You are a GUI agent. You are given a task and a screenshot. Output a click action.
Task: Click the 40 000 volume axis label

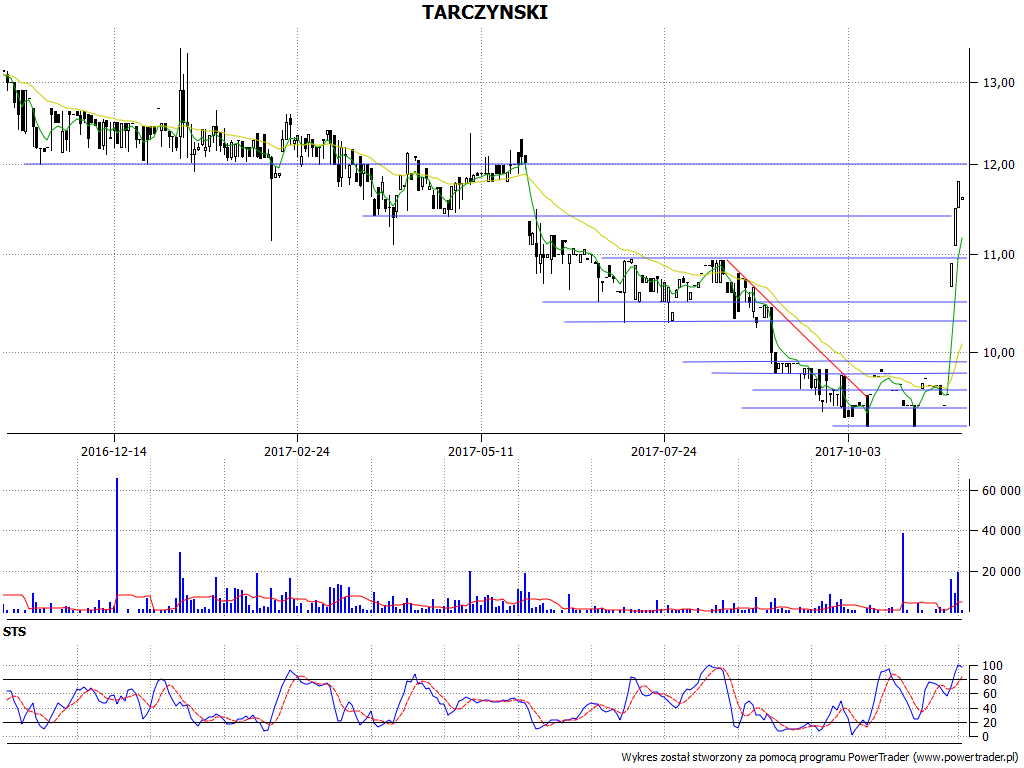point(1001,531)
